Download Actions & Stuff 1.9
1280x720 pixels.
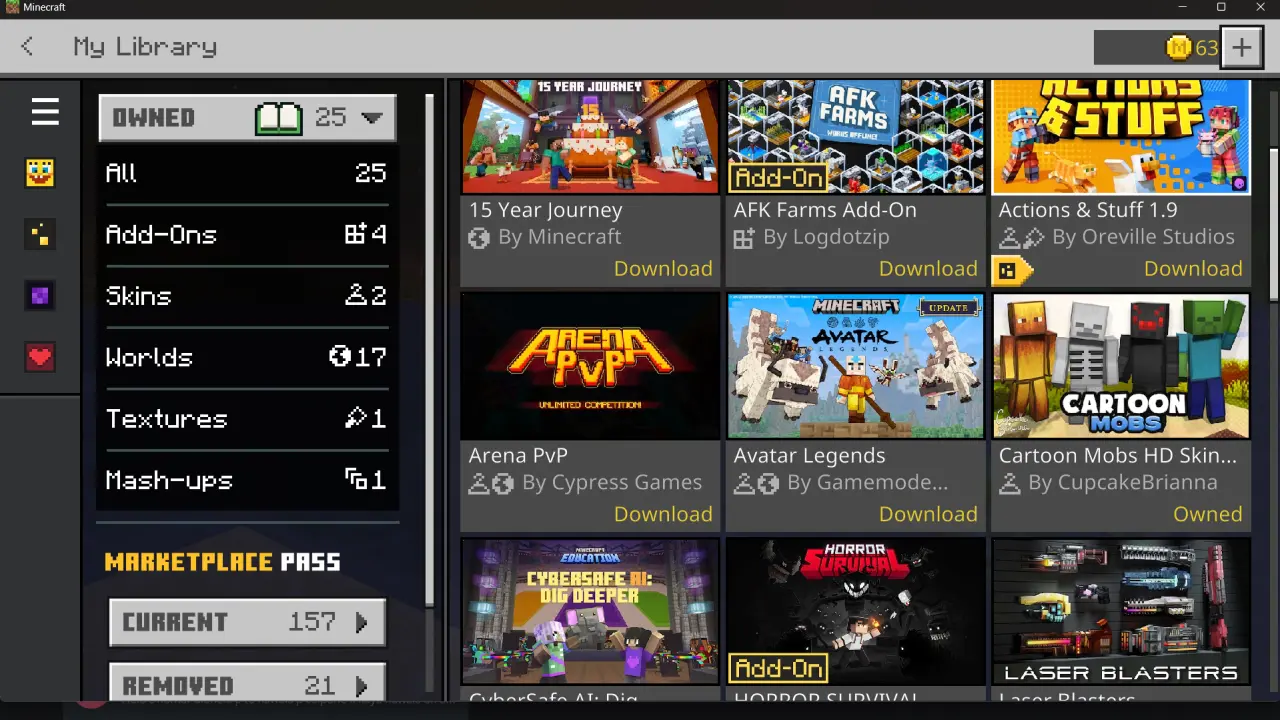point(1193,269)
